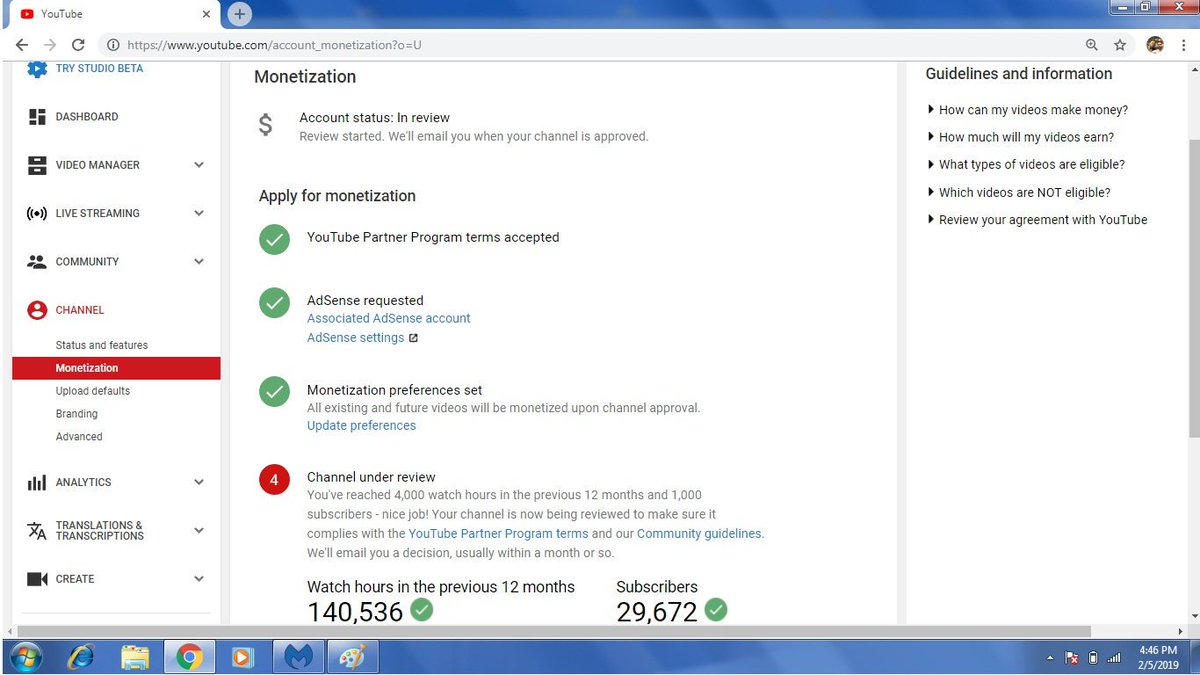1200x675 pixels.
Task: Open the YouTube Partner Program terms link
Action: coord(498,534)
